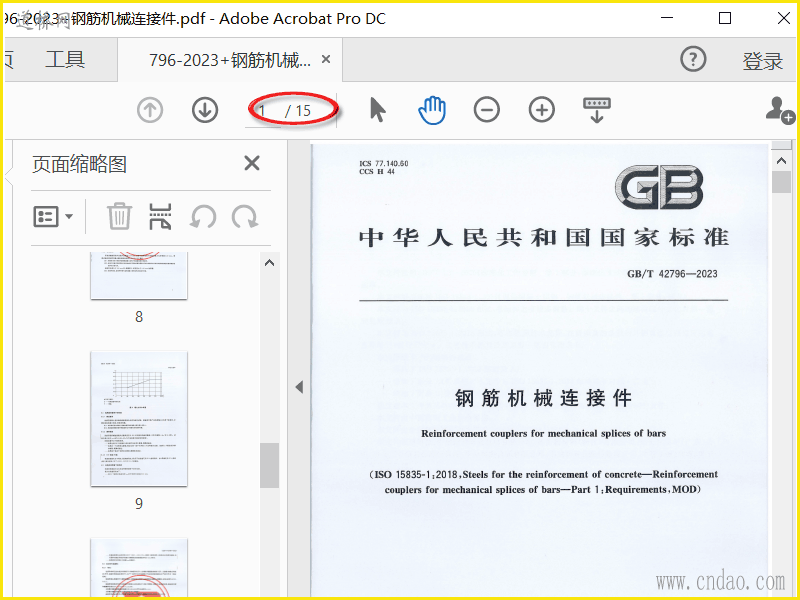Zoom out with the minus icon
The height and width of the screenshot is (600, 800).
(487, 110)
